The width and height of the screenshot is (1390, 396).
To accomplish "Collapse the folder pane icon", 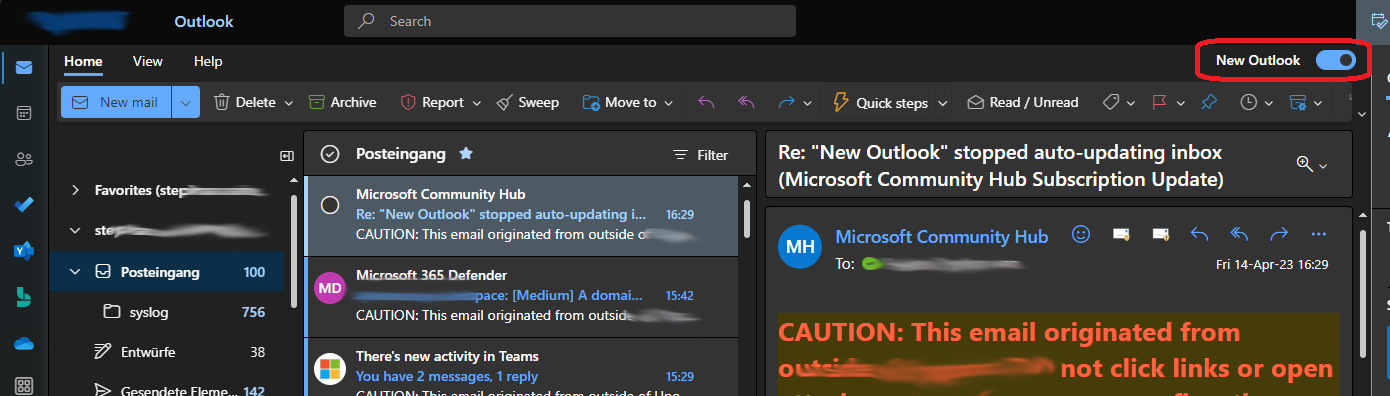I will pyautogui.click(x=286, y=155).
